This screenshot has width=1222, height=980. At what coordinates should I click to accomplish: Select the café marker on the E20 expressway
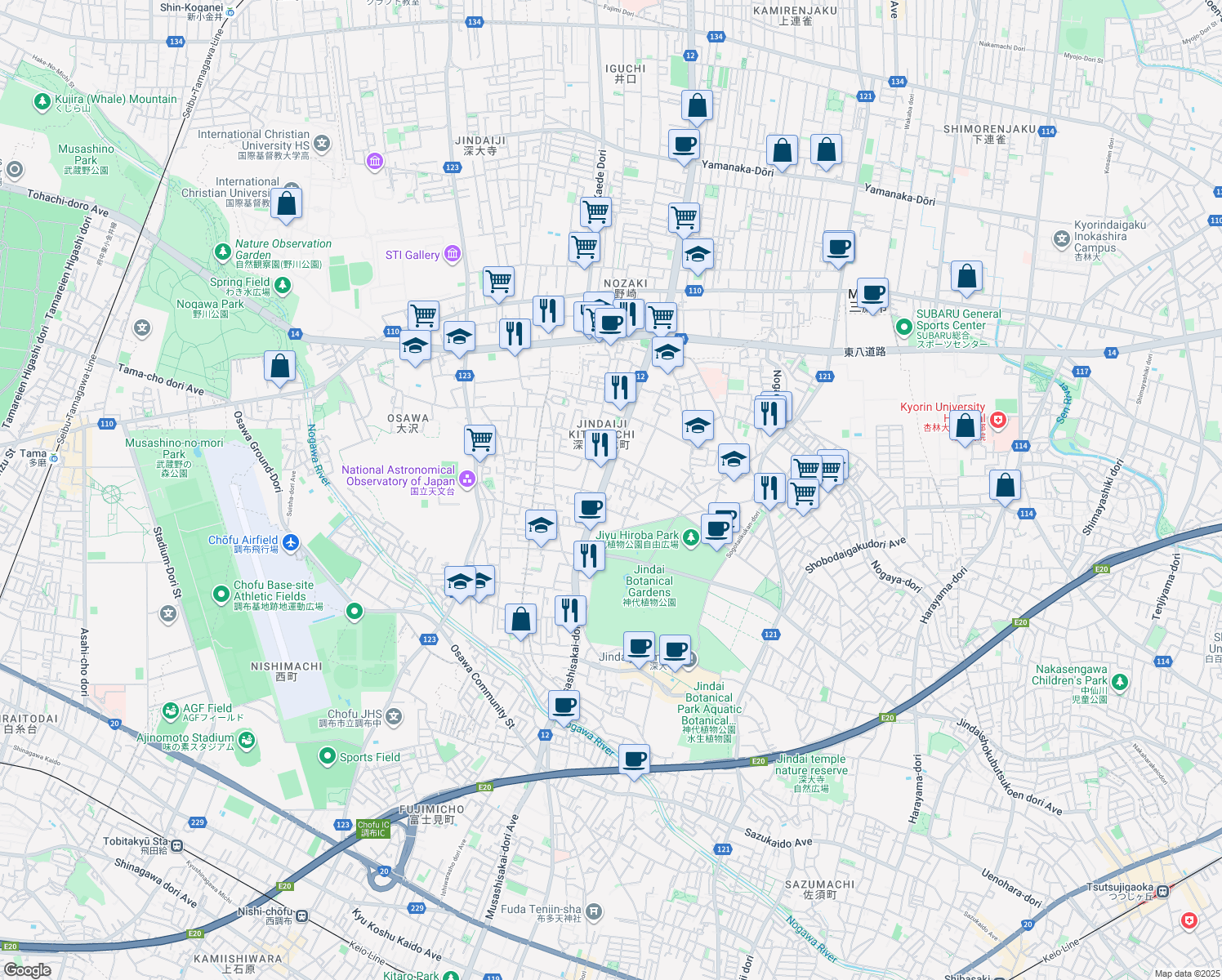click(634, 760)
